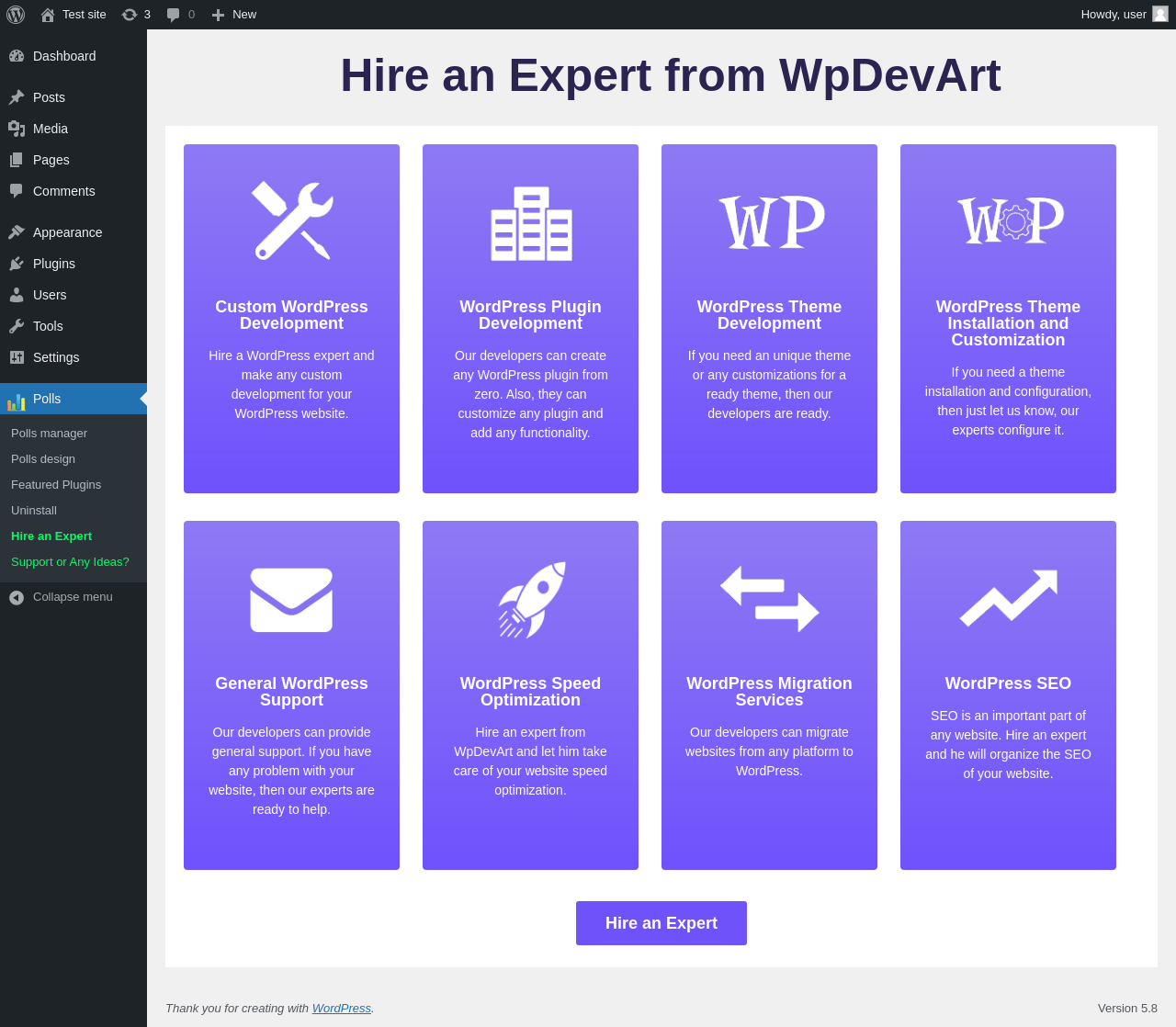Screen dimensions: 1176x1027
Task: Click the Posts pushpin icon
Action: coord(17,97)
